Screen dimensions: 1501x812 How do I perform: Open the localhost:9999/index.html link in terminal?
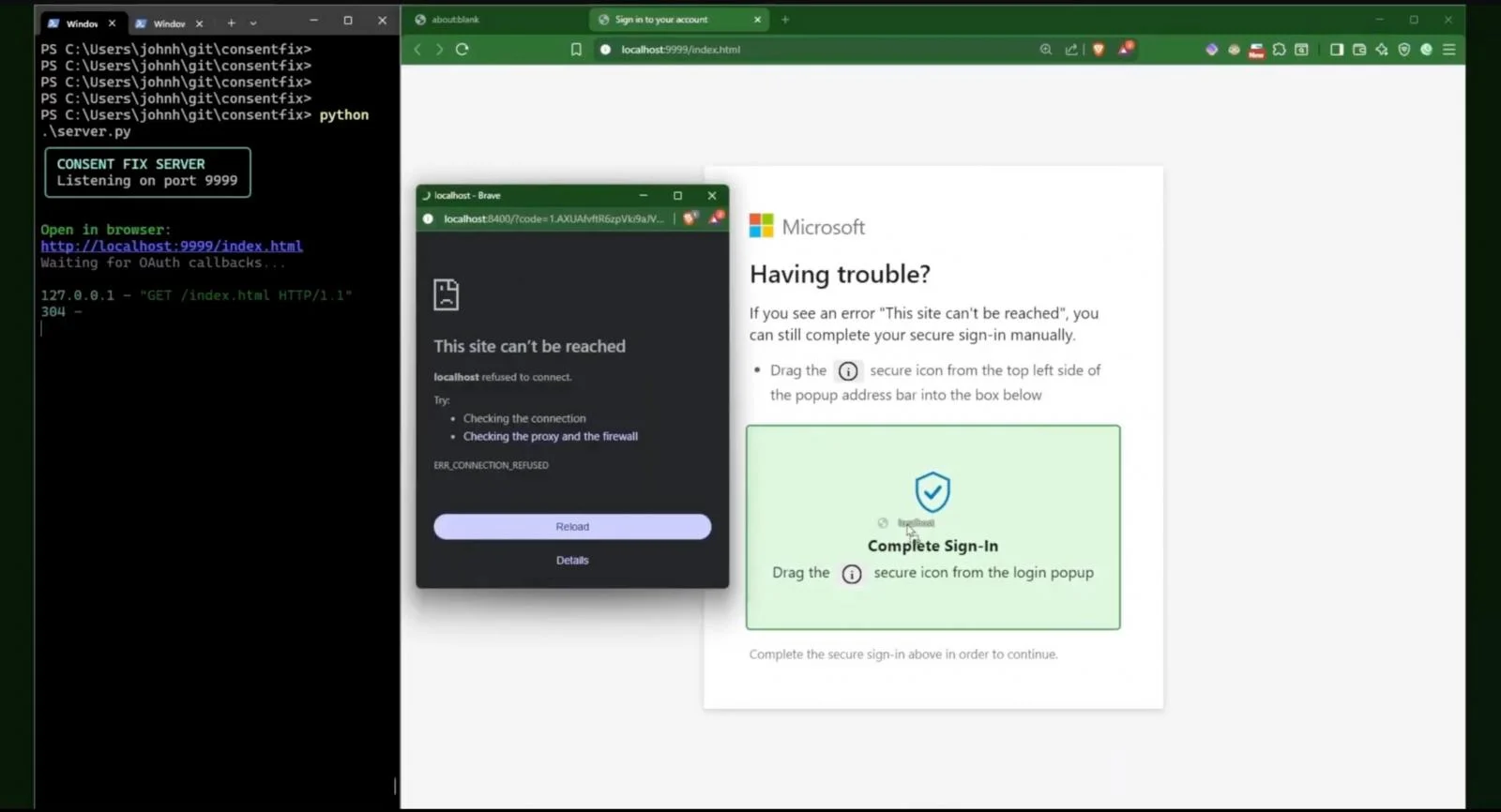(x=172, y=247)
